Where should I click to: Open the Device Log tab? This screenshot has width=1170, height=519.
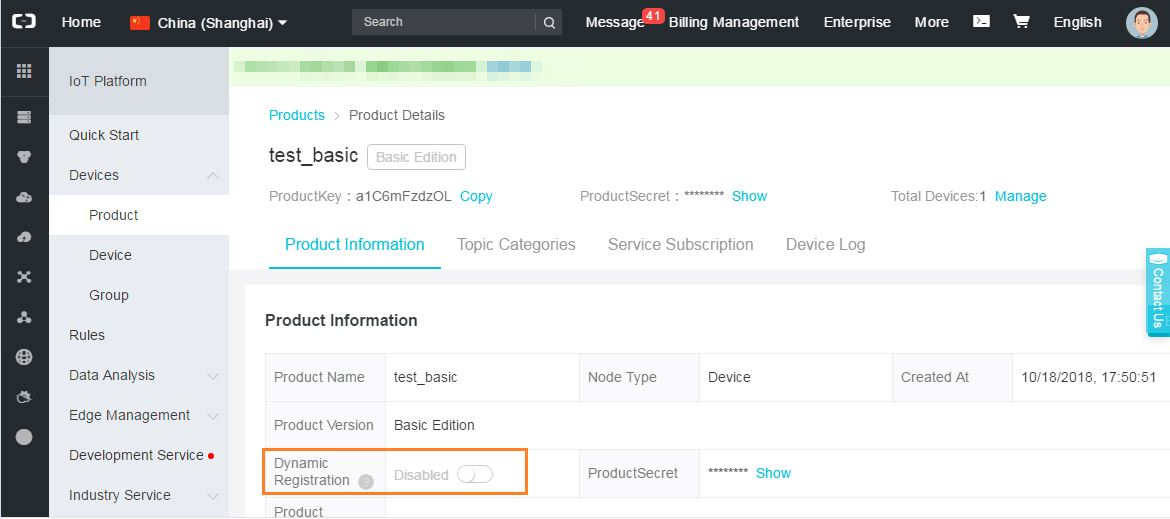click(x=825, y=244)
